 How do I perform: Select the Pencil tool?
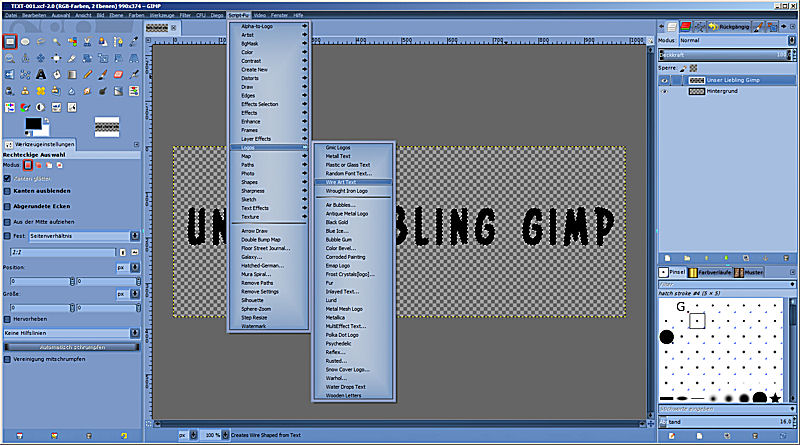point(87,75)
